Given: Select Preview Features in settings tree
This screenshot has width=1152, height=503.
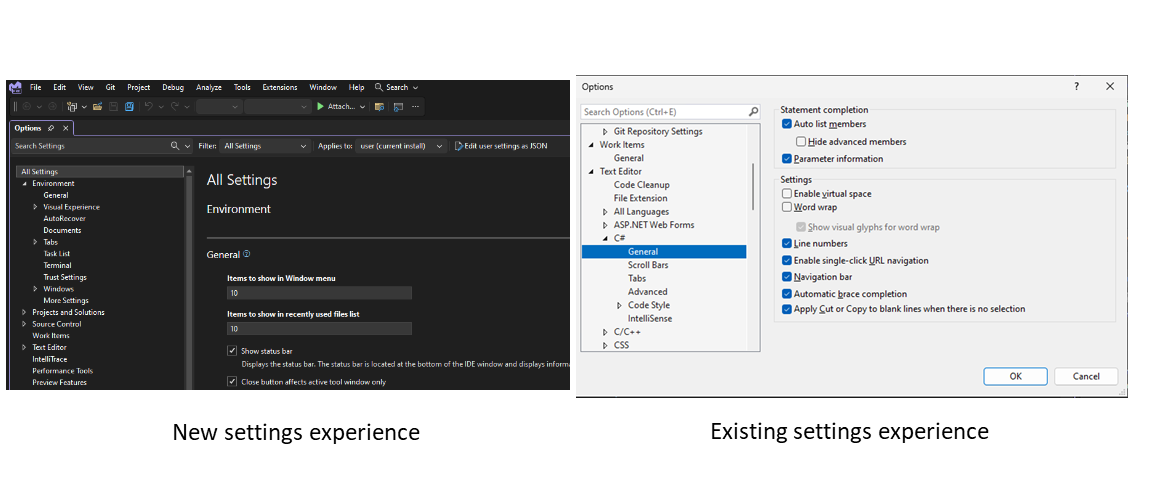Looking at the screenshot, I should coord(60,383).
